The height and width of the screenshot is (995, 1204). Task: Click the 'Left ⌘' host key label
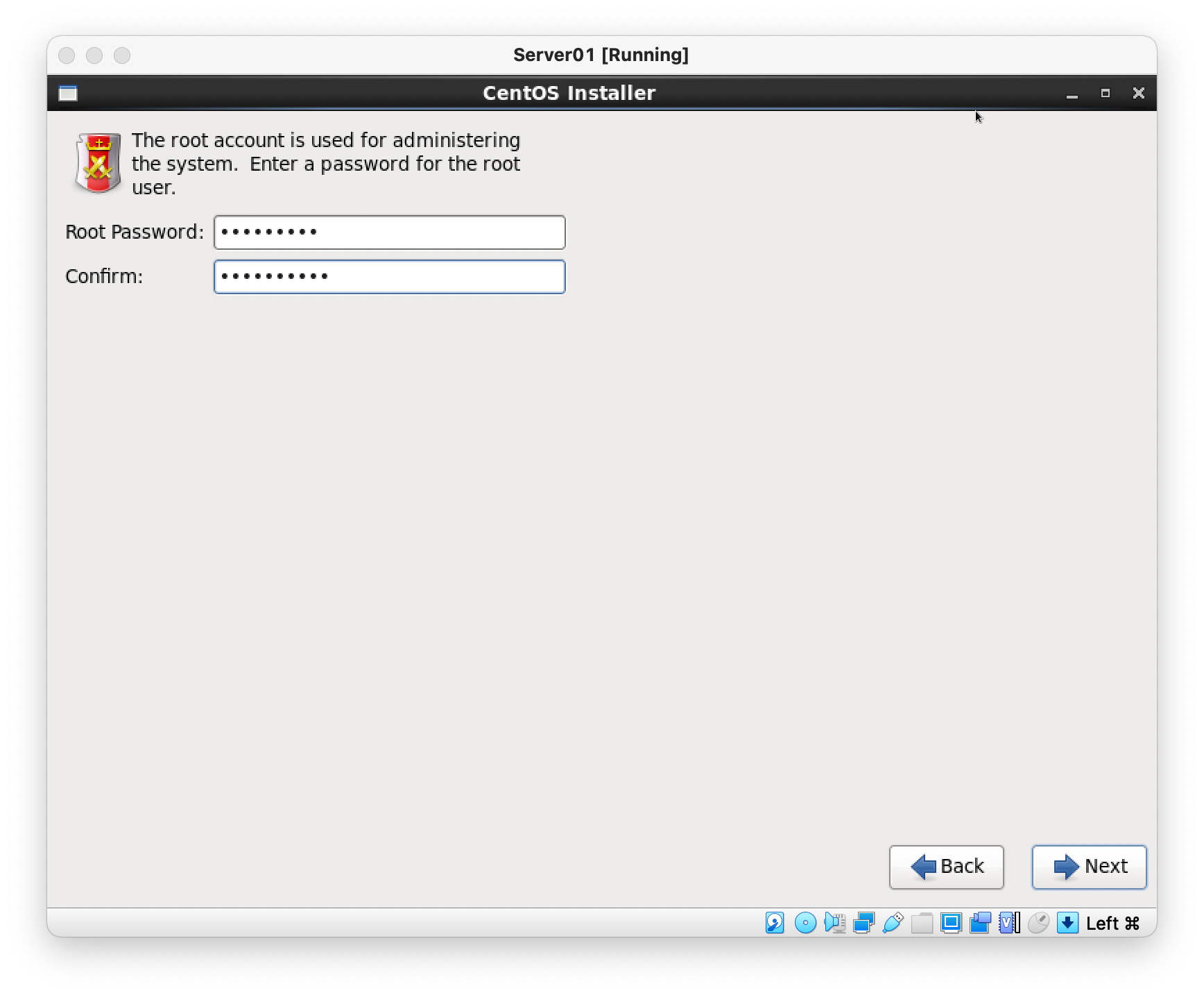[1112, 923]
